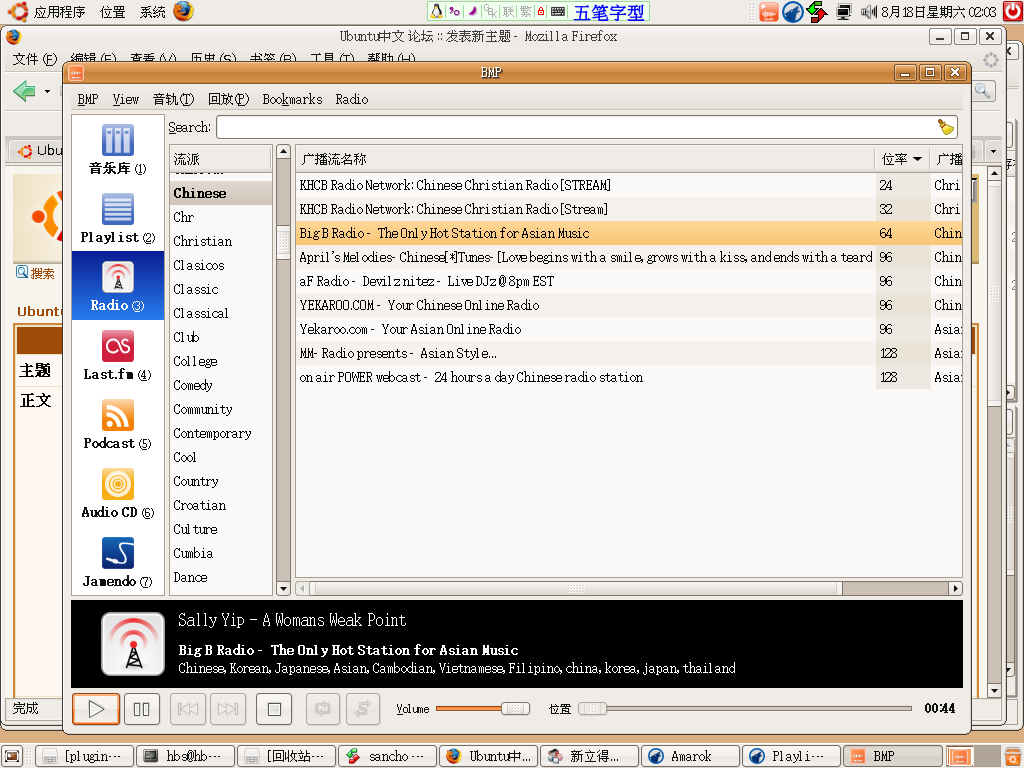This screenshot has width=1024, height=768.
Task: Open the music library source icon
Action: coord(118,150)
